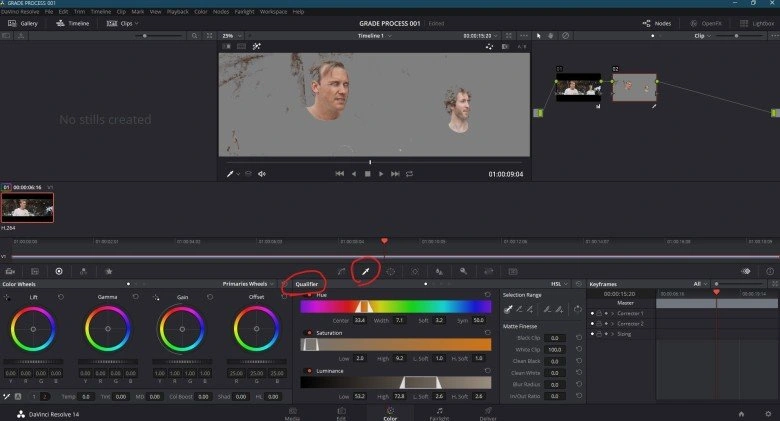Open the Playback menu
The image size is (780, 421).
click(x=178, y=11)
